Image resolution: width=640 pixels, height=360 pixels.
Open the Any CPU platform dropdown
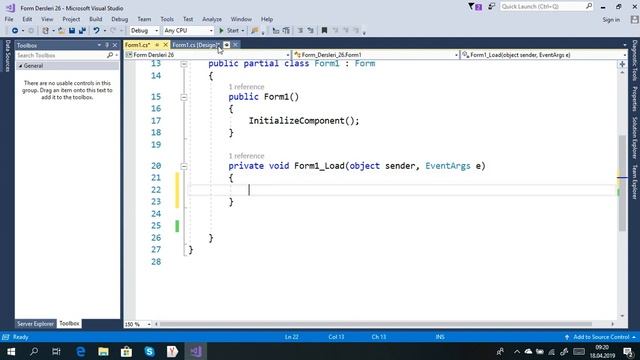188,31
